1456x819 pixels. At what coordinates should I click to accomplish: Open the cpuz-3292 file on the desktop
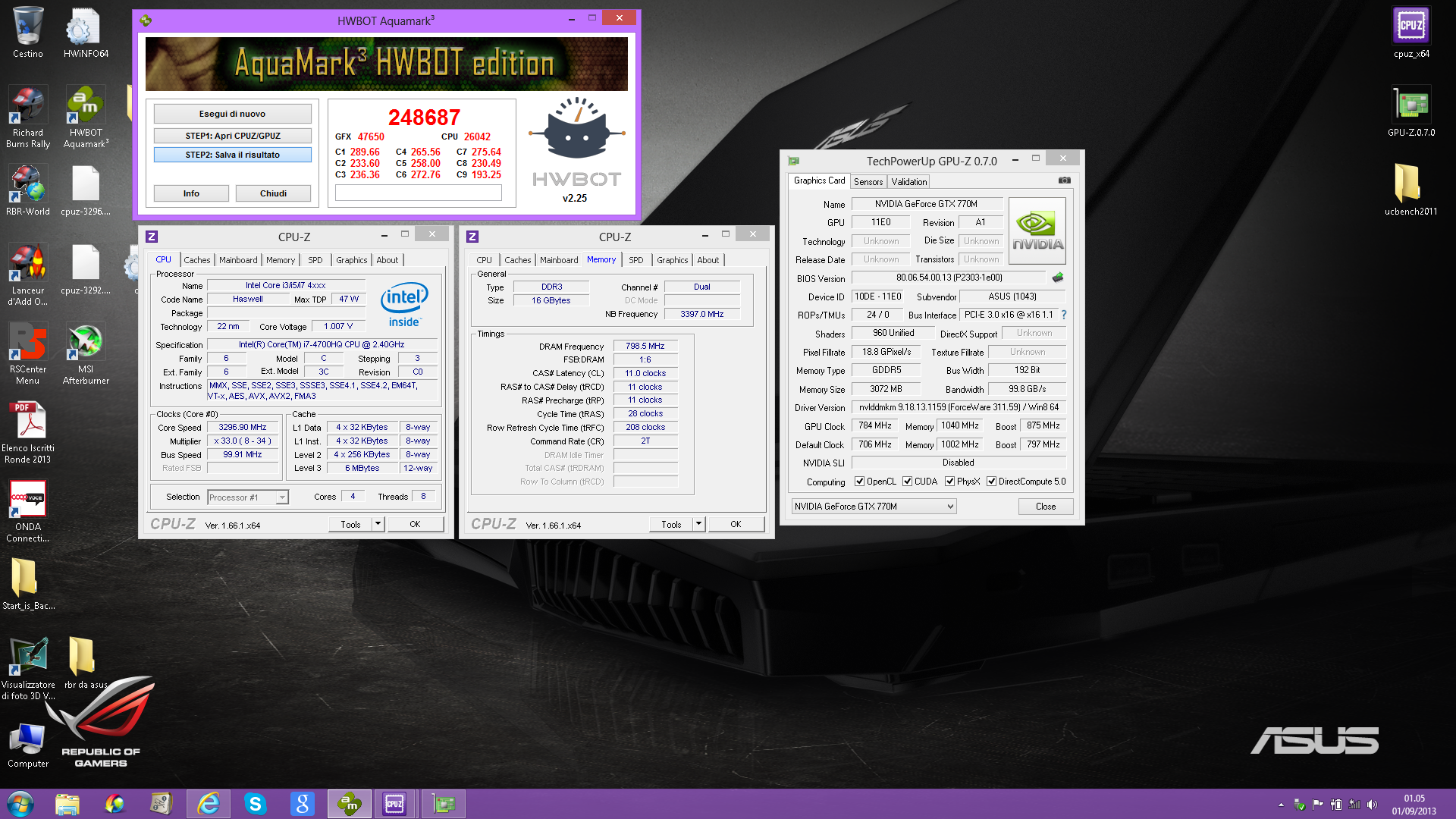click(x=86, y=269)
